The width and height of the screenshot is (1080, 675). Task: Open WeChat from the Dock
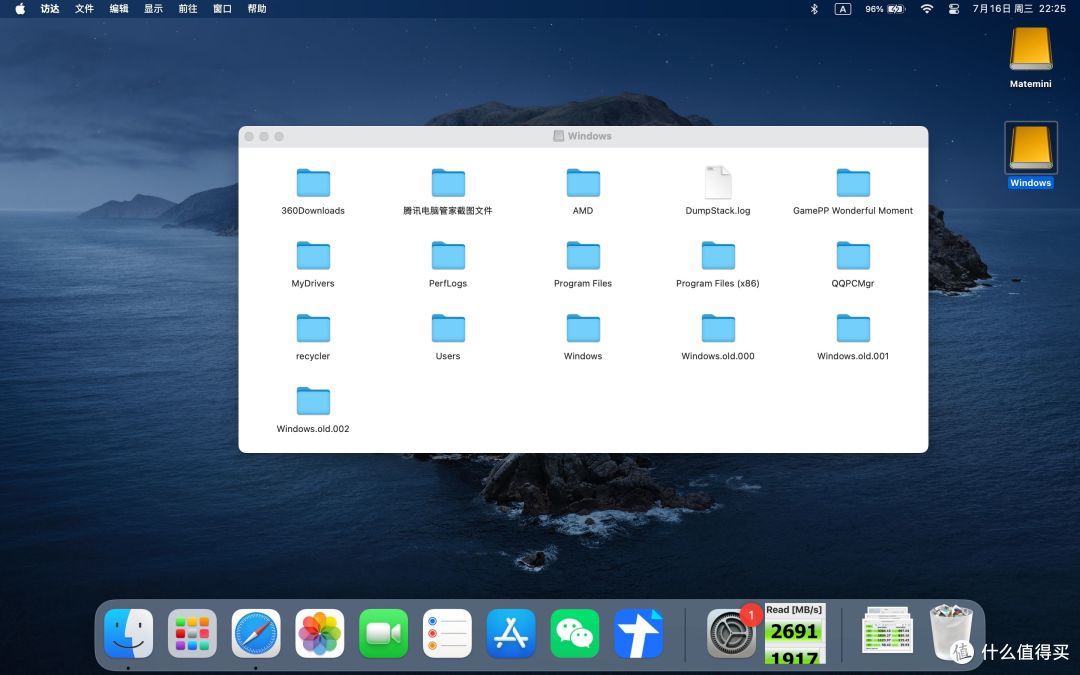[574, 634]
